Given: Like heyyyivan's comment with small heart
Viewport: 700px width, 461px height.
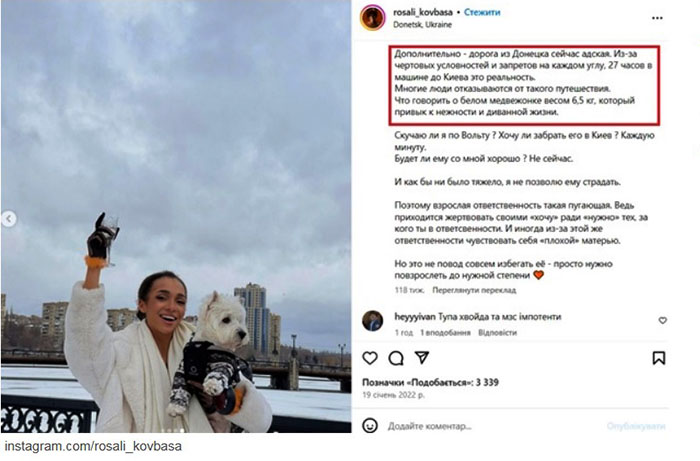Looking at the screenshot, I should coord(662,320).
